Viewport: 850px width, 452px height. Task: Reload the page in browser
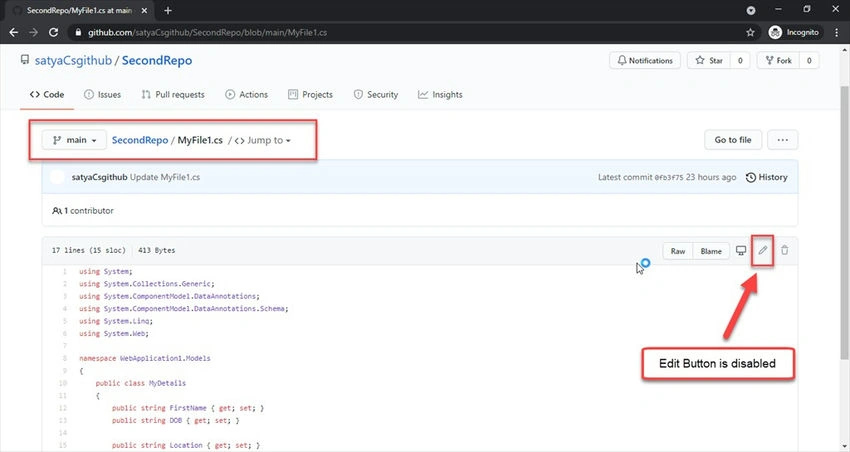point(53,33)
